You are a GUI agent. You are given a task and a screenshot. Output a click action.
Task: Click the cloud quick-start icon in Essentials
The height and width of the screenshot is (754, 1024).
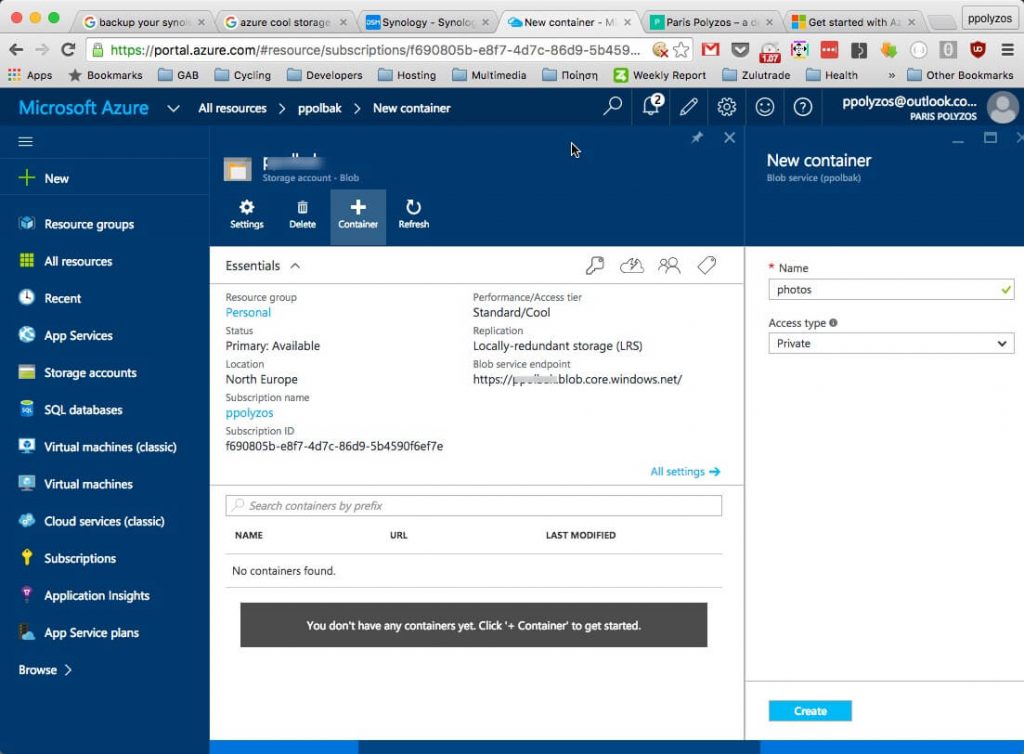coord(632,265)
